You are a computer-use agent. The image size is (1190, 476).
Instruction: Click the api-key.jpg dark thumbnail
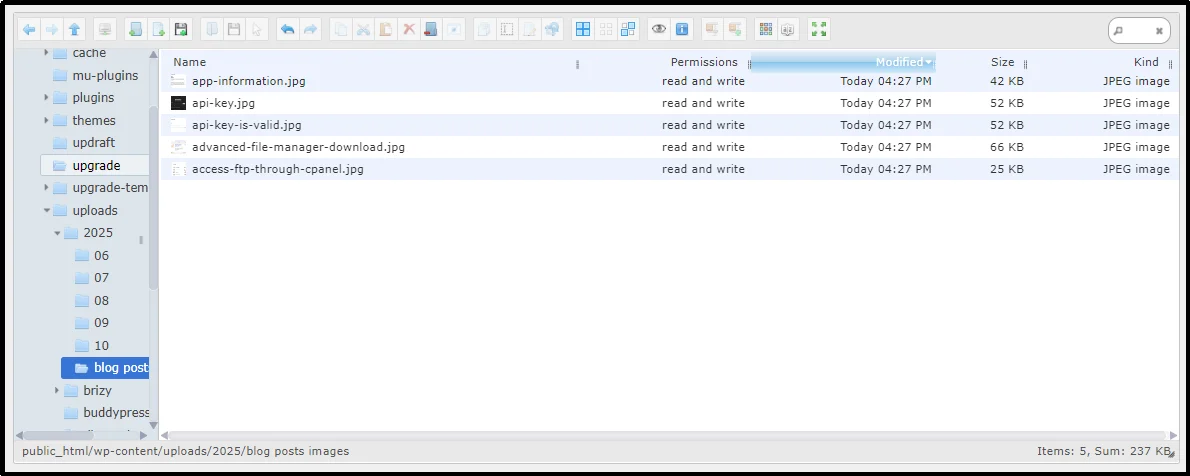coord(178,103)
